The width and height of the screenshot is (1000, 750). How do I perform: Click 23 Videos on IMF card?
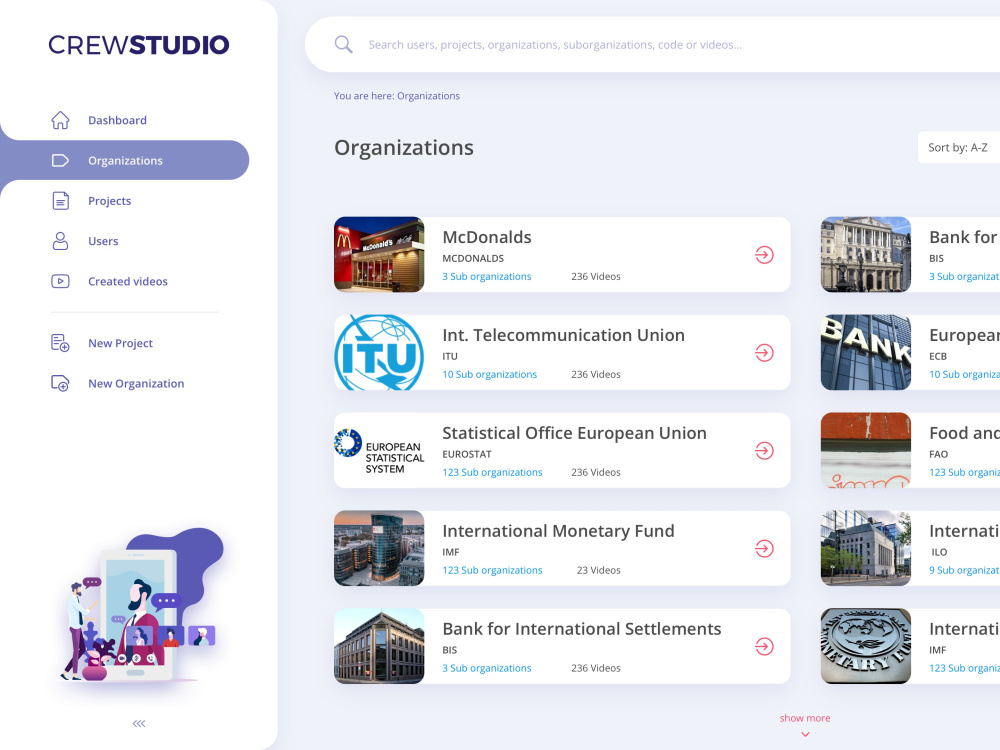pyautogui.click(x=598, y=570)
